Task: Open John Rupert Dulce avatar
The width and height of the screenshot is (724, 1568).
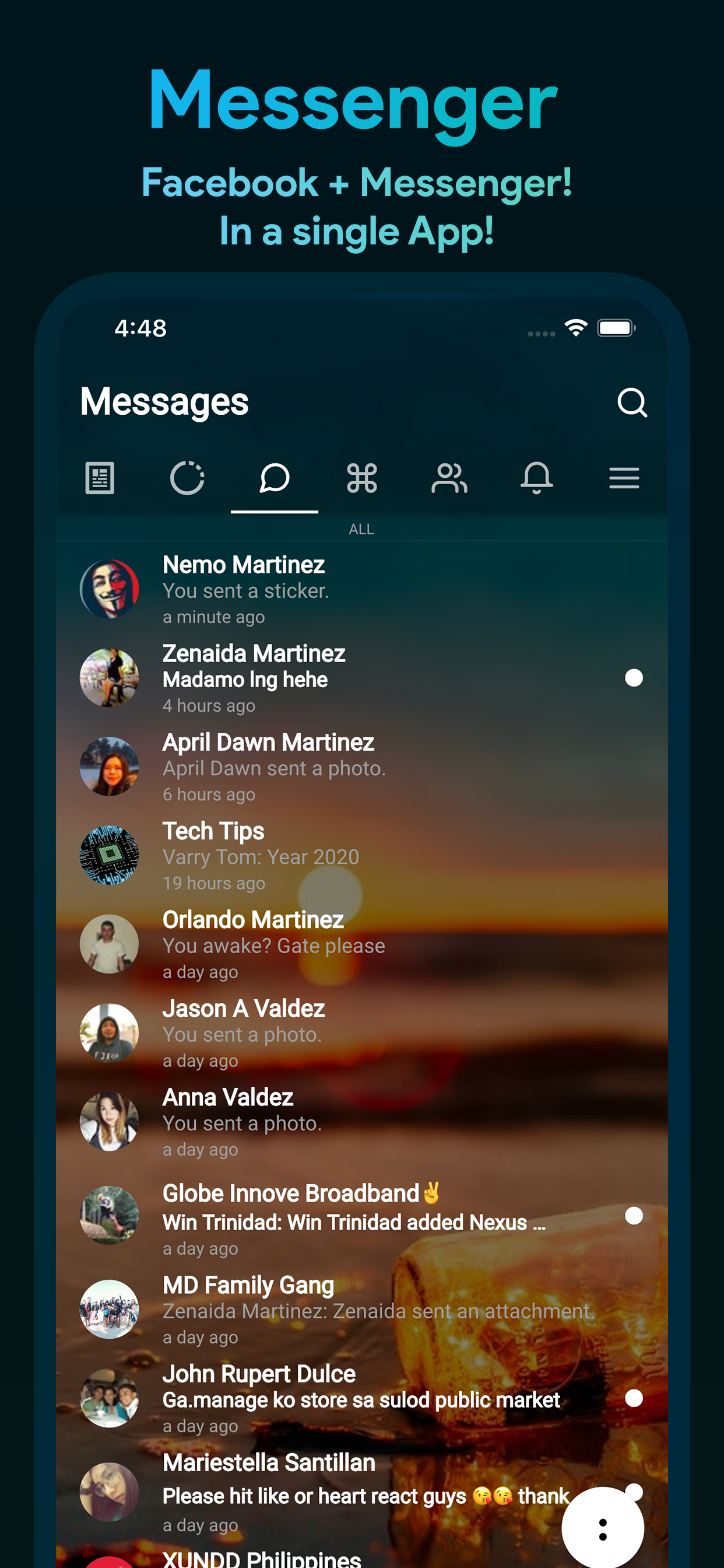Action: click(110, 1398)
